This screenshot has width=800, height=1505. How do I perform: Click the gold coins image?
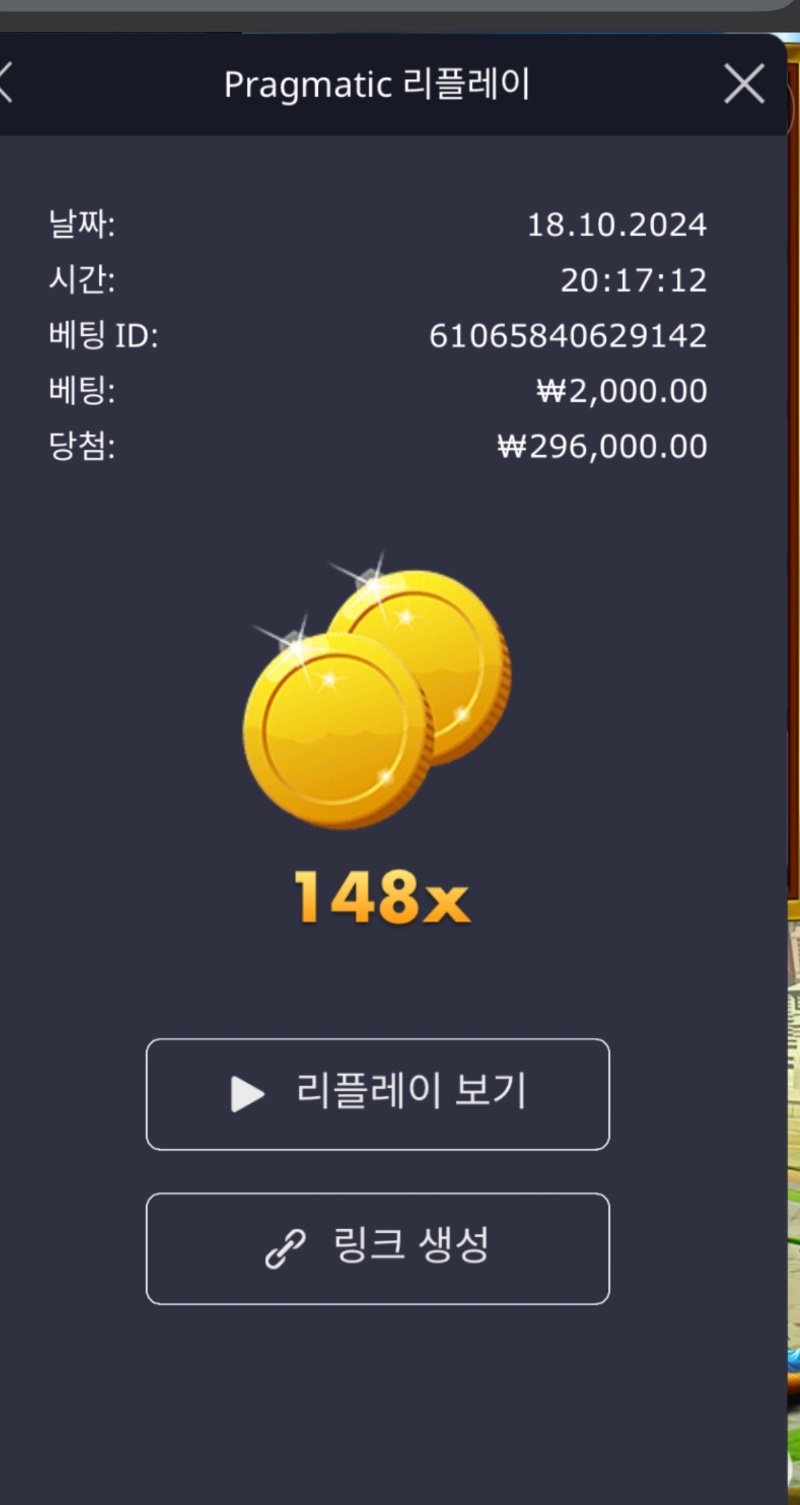[x=376, y=691]
